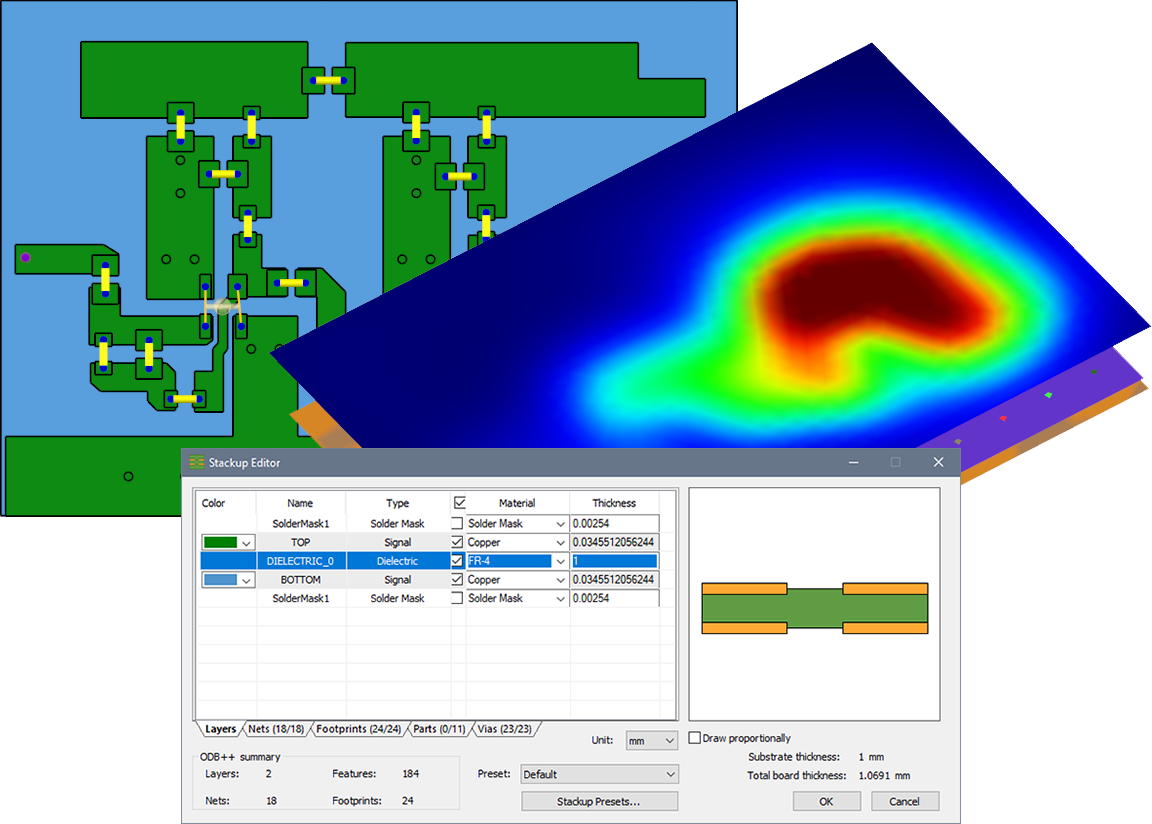Expand the Preset dropdown set to Default
The width and height of the screenshot is (1152, 824).
(x=599, y=774)
